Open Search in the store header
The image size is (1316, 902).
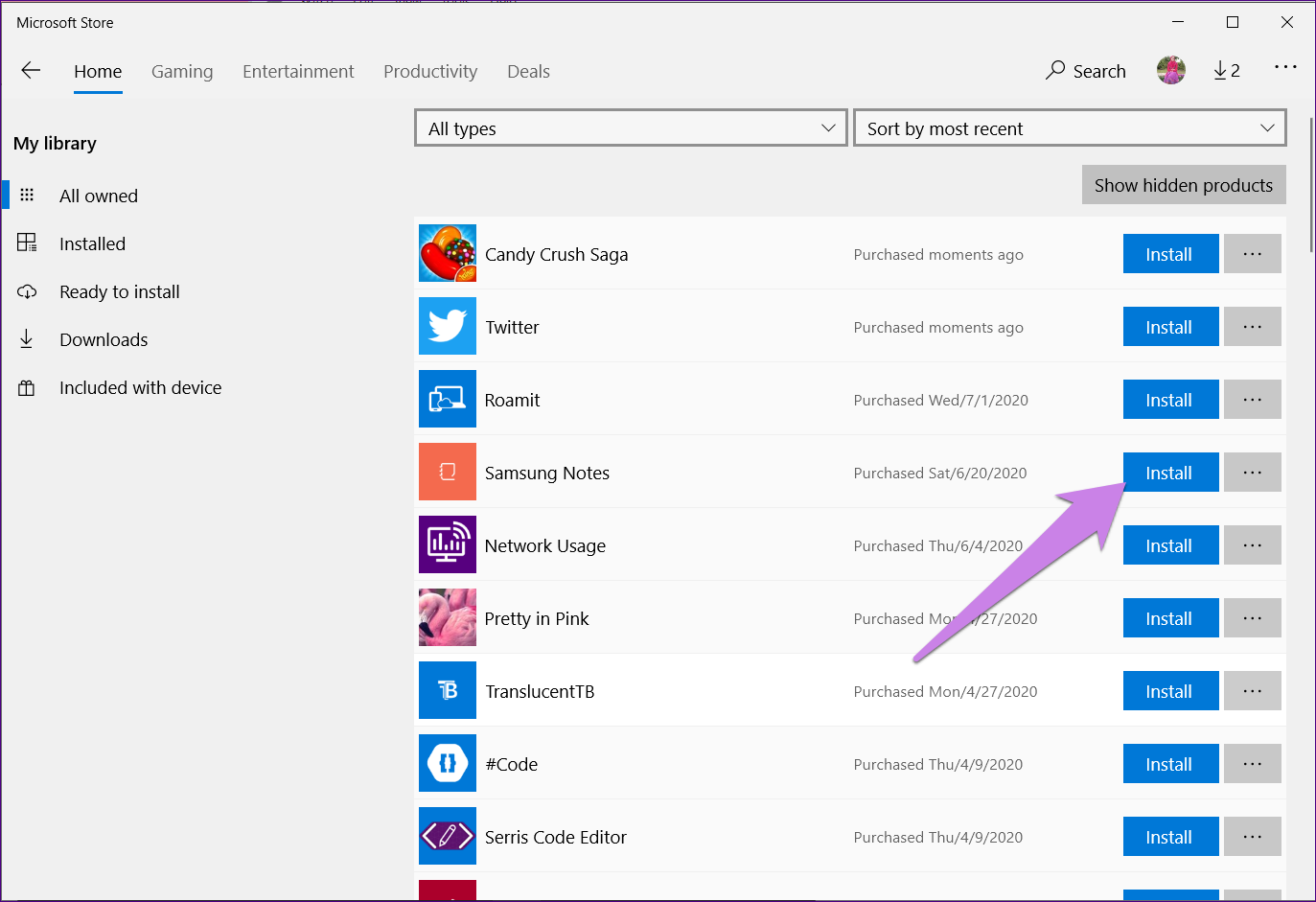[1085, 71]
